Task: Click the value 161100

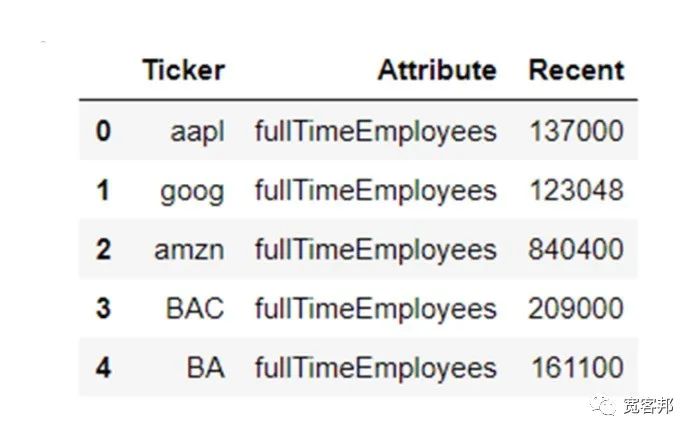Action: point(577,368)
